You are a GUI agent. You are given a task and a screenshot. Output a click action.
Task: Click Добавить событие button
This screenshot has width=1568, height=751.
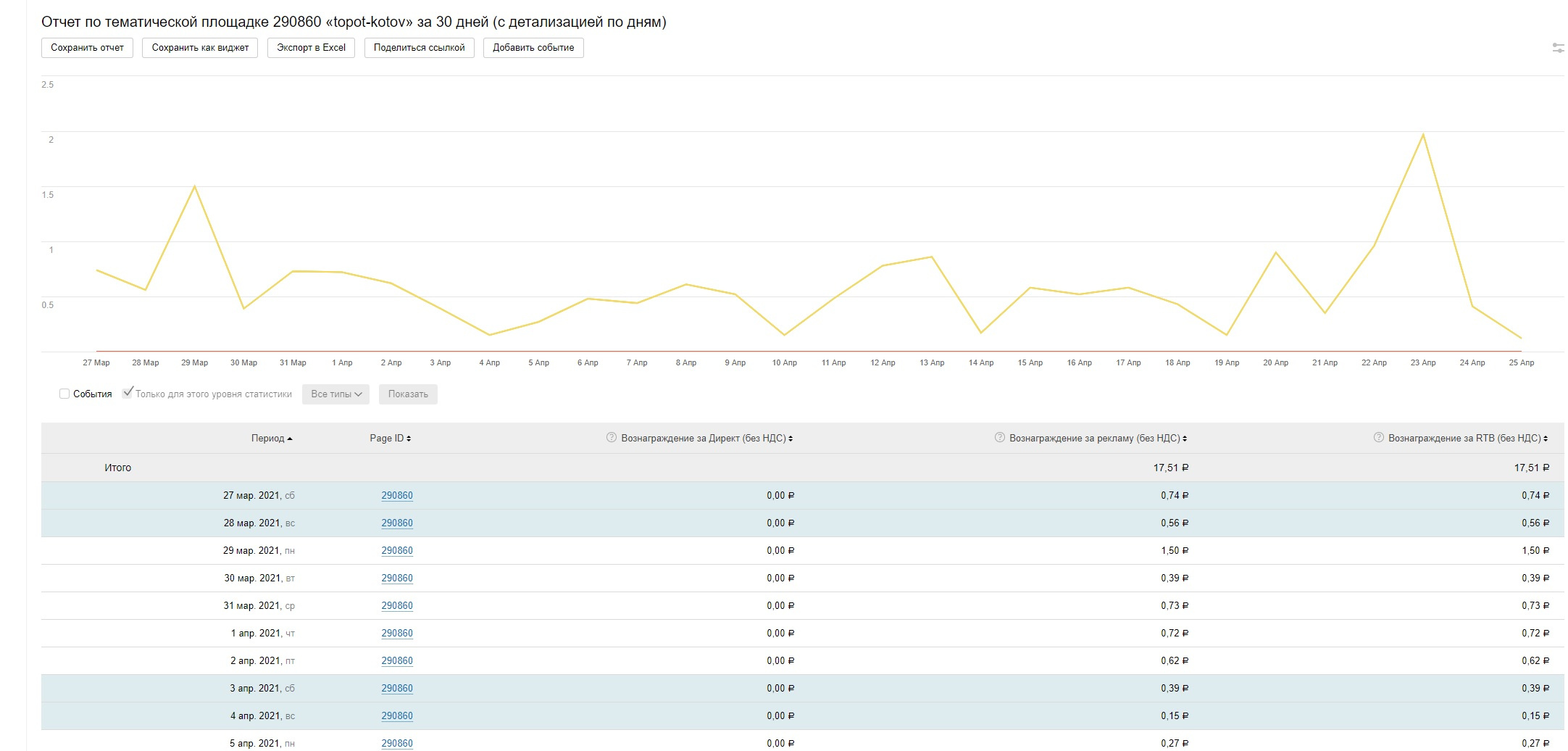(x=533, y=48)
